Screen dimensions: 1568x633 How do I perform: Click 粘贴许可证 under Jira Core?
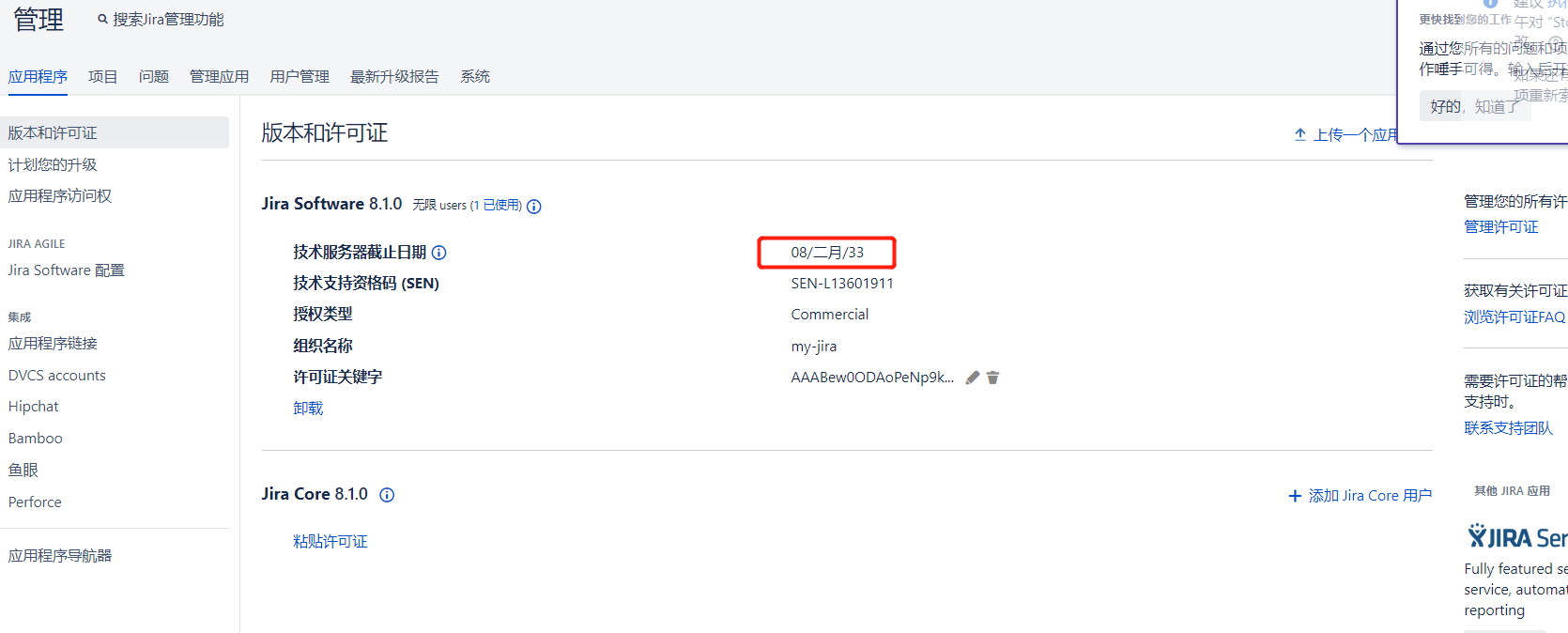[x=331, y=542]
